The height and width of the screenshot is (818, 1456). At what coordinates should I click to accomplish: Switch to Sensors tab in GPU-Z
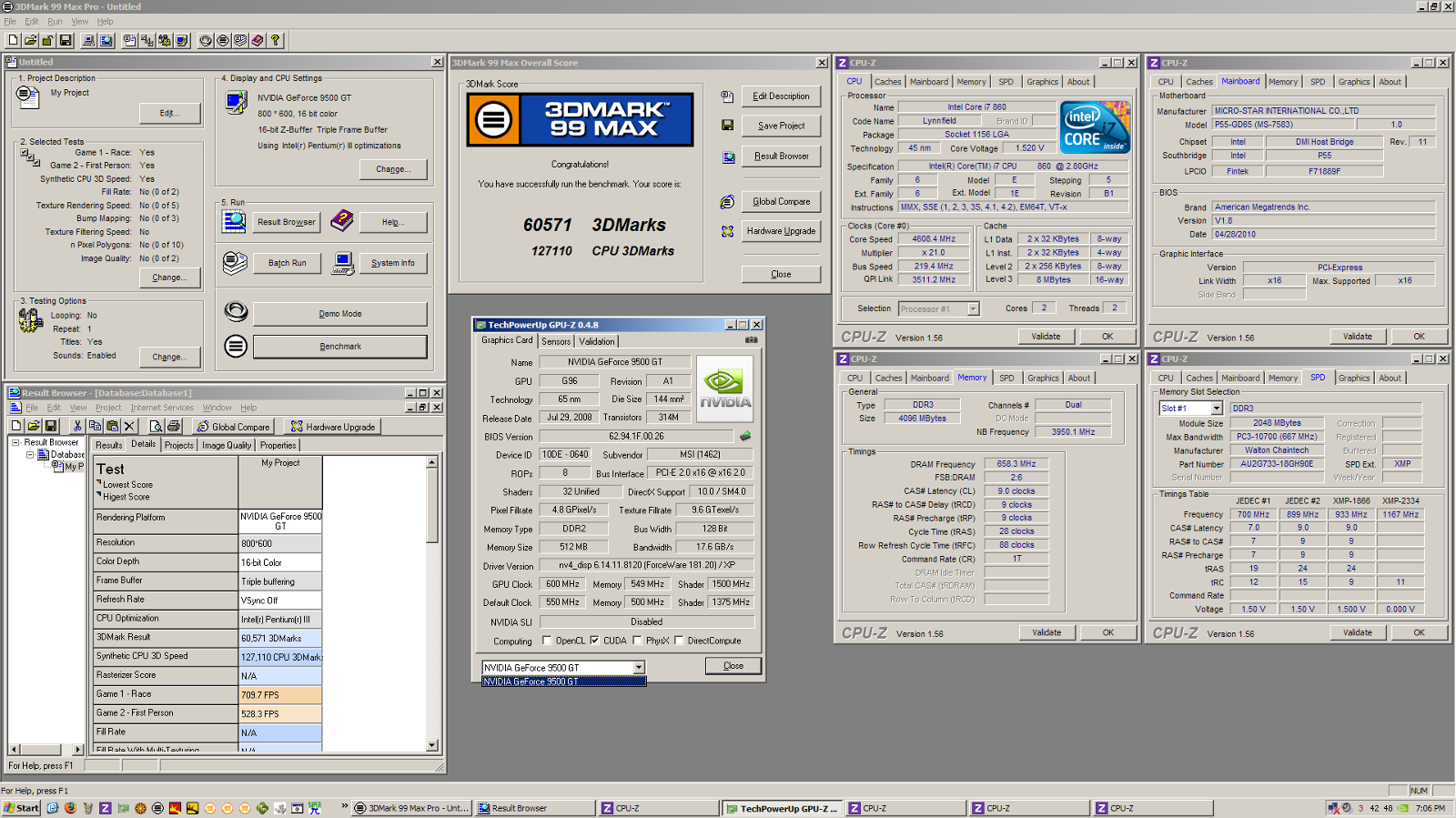(x=556, y=341)
